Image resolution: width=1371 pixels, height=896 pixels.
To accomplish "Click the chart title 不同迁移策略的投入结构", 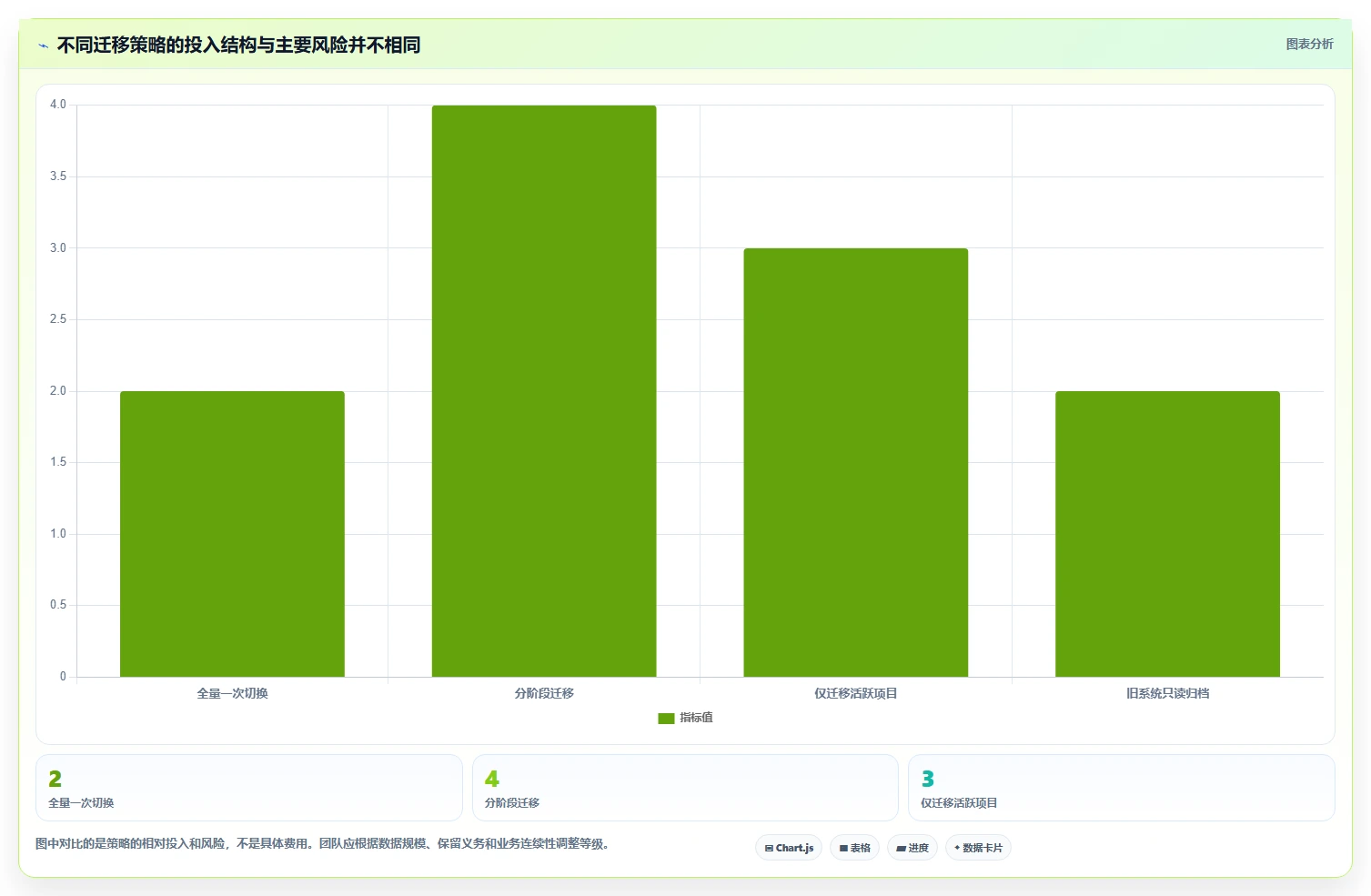I will click(238, 45).
